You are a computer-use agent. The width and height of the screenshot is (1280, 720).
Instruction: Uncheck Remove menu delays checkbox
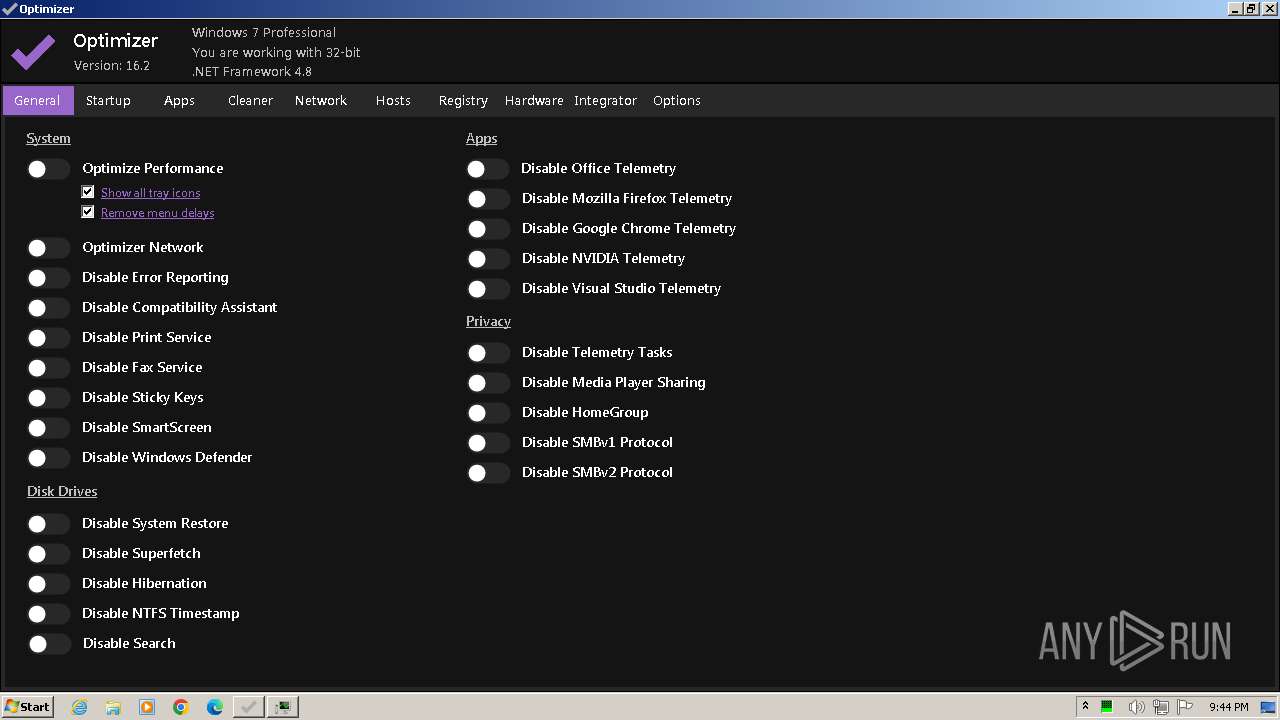click(88, 212)
